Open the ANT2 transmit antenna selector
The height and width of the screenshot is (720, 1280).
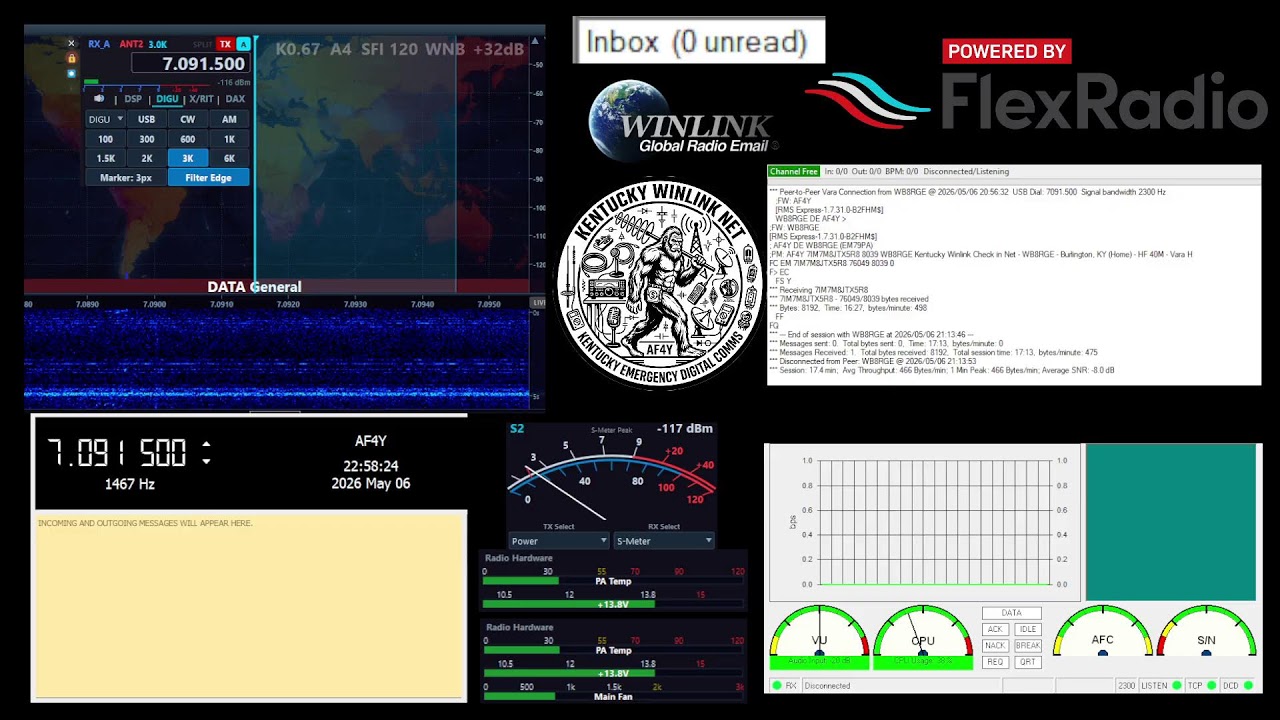131,44
